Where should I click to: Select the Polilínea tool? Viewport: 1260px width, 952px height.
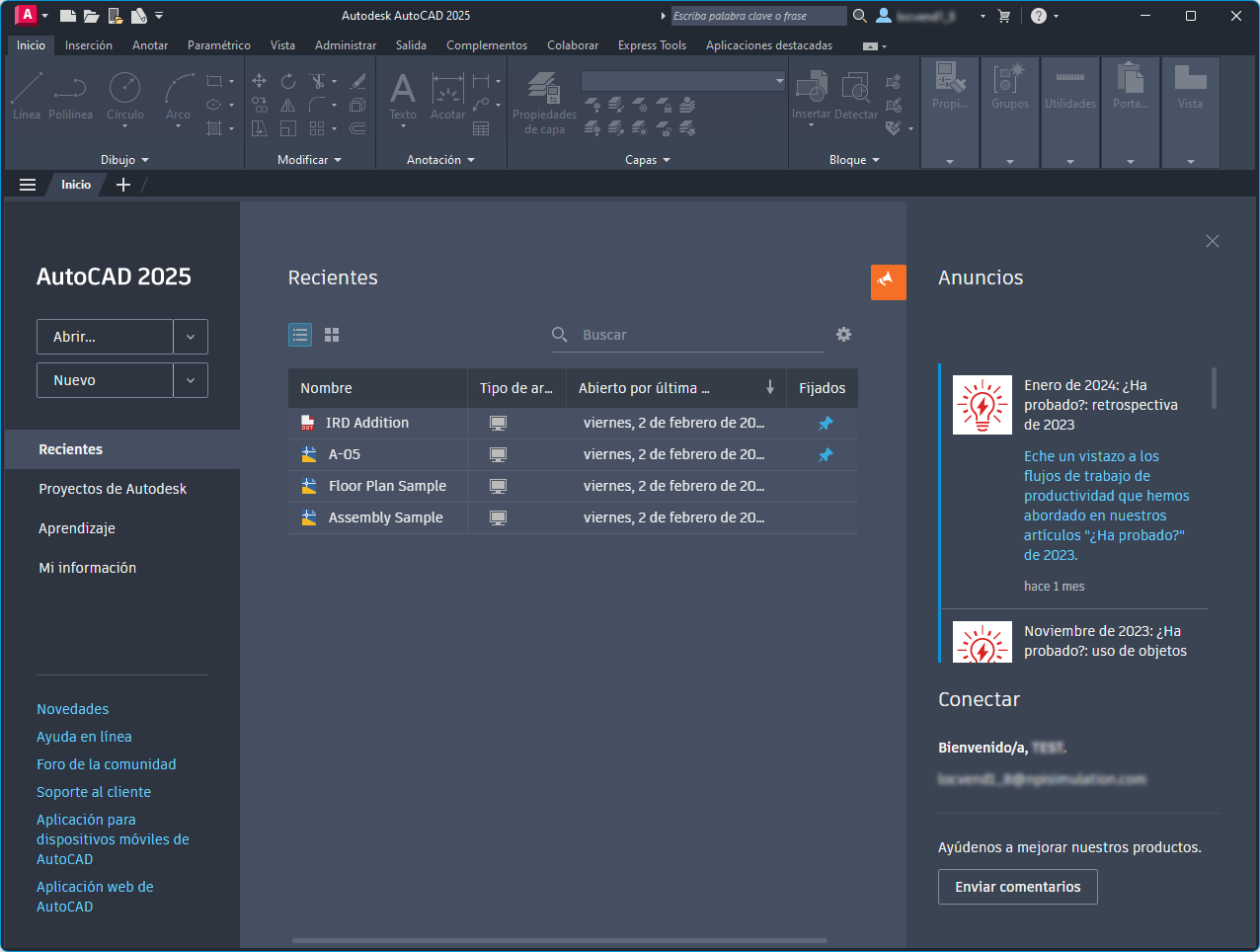click(70, 96)
